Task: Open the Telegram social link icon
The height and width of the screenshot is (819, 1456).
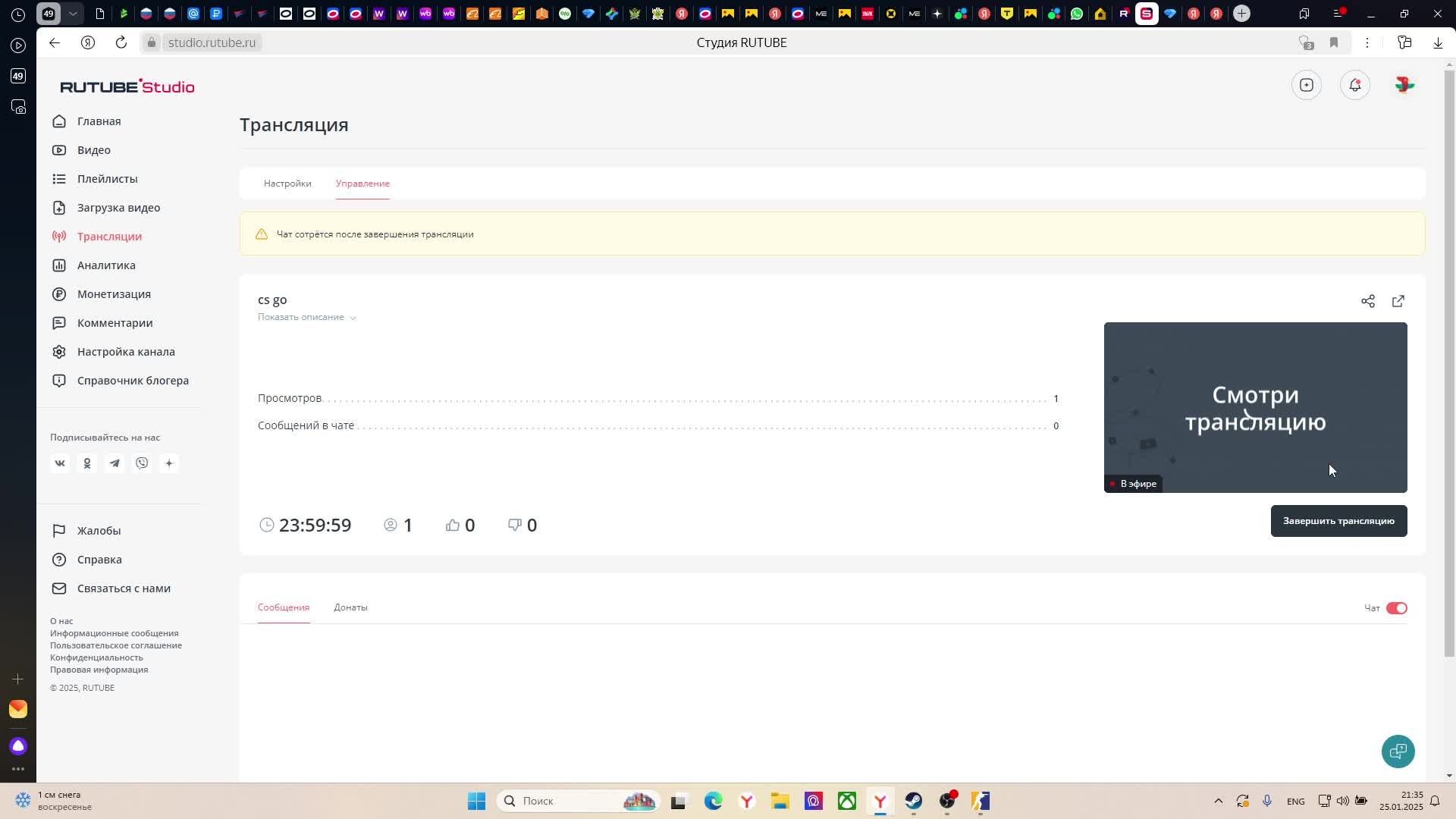Action: (115, 463)
